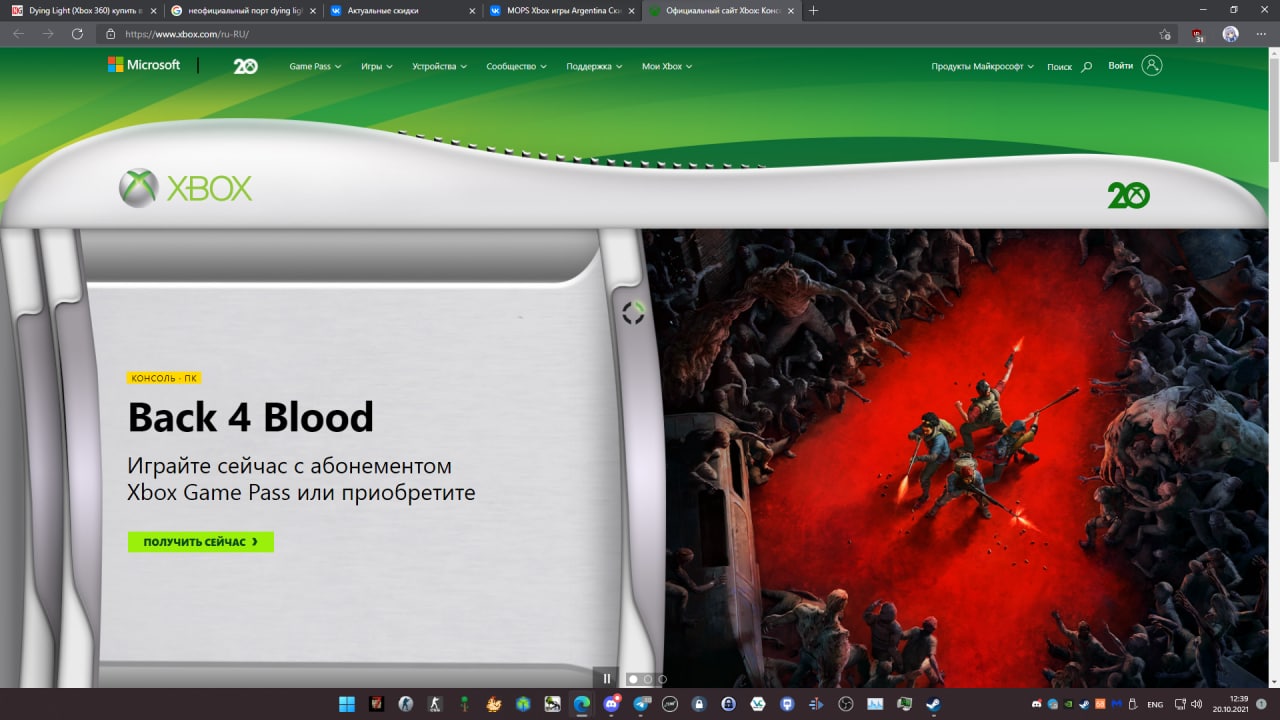This screenshot has height=720, width=1280.
Task: Close the Dying Light (Xbox 360) tab
Action: click(152, 10)
